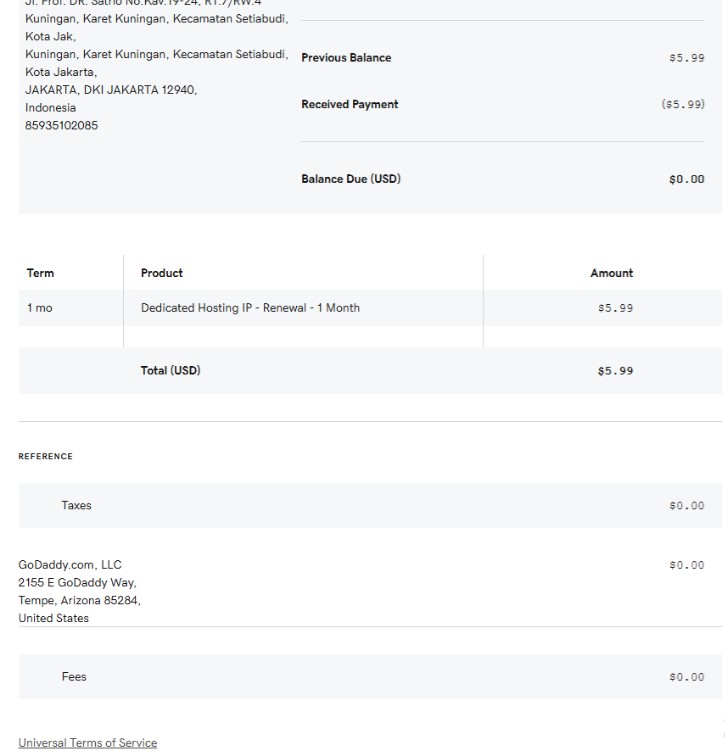Click the 2155 E GoDaddy Way address line

coord(77,583)
